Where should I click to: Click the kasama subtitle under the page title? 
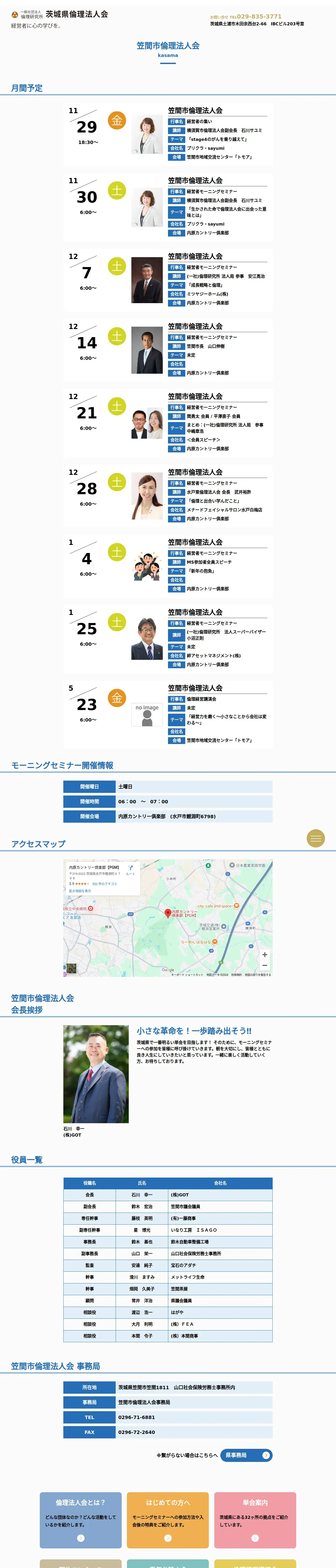[x=168, y=55]
